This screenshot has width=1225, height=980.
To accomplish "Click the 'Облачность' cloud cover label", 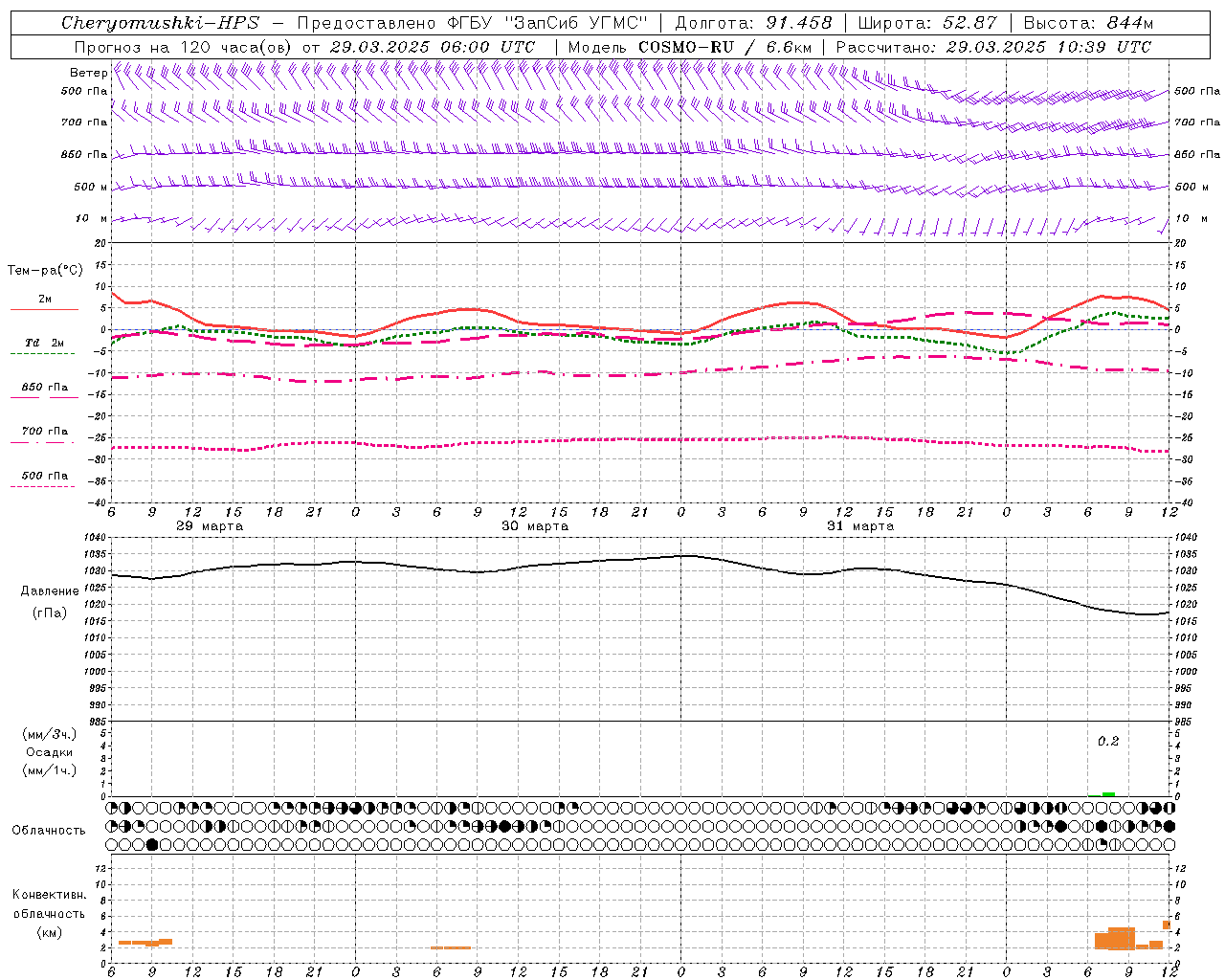I will (49, 831).
